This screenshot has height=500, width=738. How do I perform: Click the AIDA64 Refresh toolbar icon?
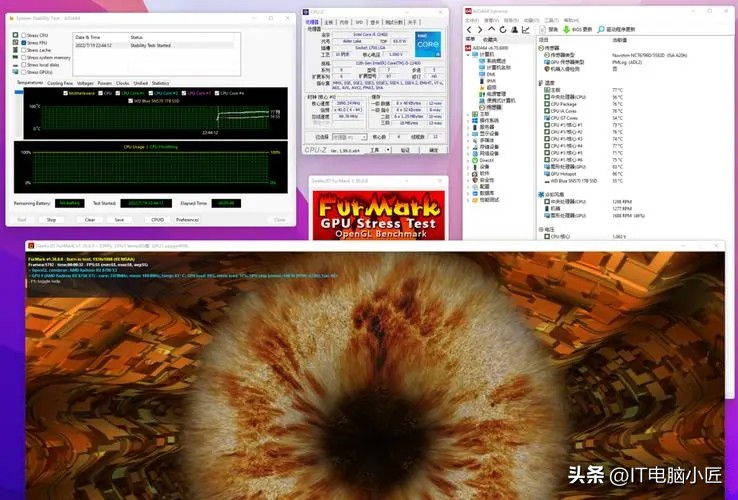[503, 29]
